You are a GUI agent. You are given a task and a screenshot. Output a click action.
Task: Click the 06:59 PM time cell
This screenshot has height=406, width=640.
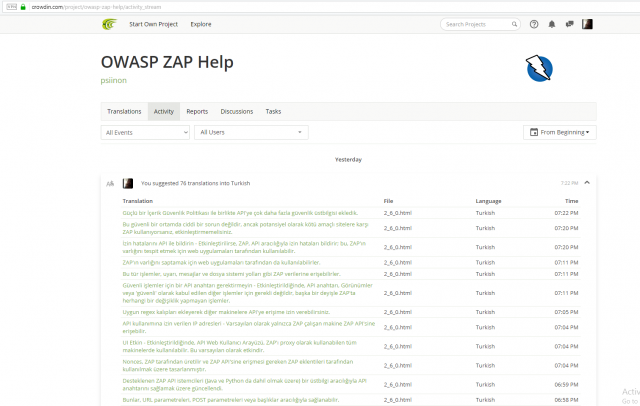[x=566, y=384]
